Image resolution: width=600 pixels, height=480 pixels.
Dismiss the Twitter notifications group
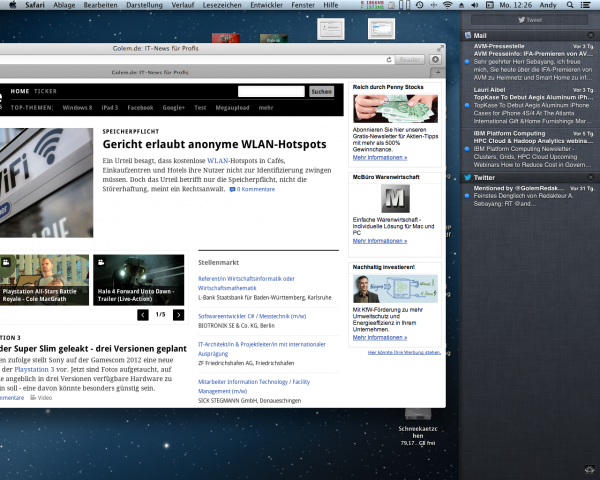[590, 178]
